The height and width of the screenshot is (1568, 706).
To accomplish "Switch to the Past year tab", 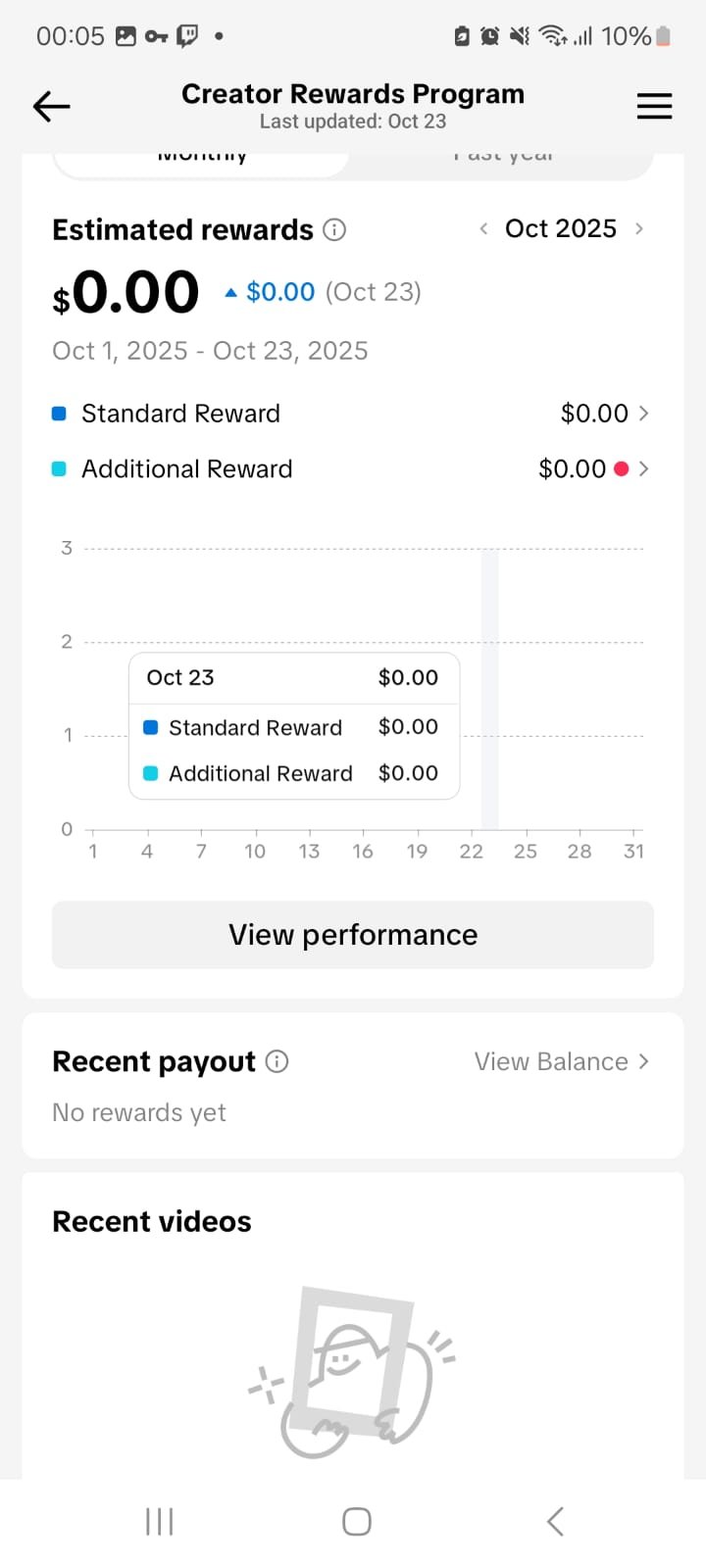I will coord(502,159).
